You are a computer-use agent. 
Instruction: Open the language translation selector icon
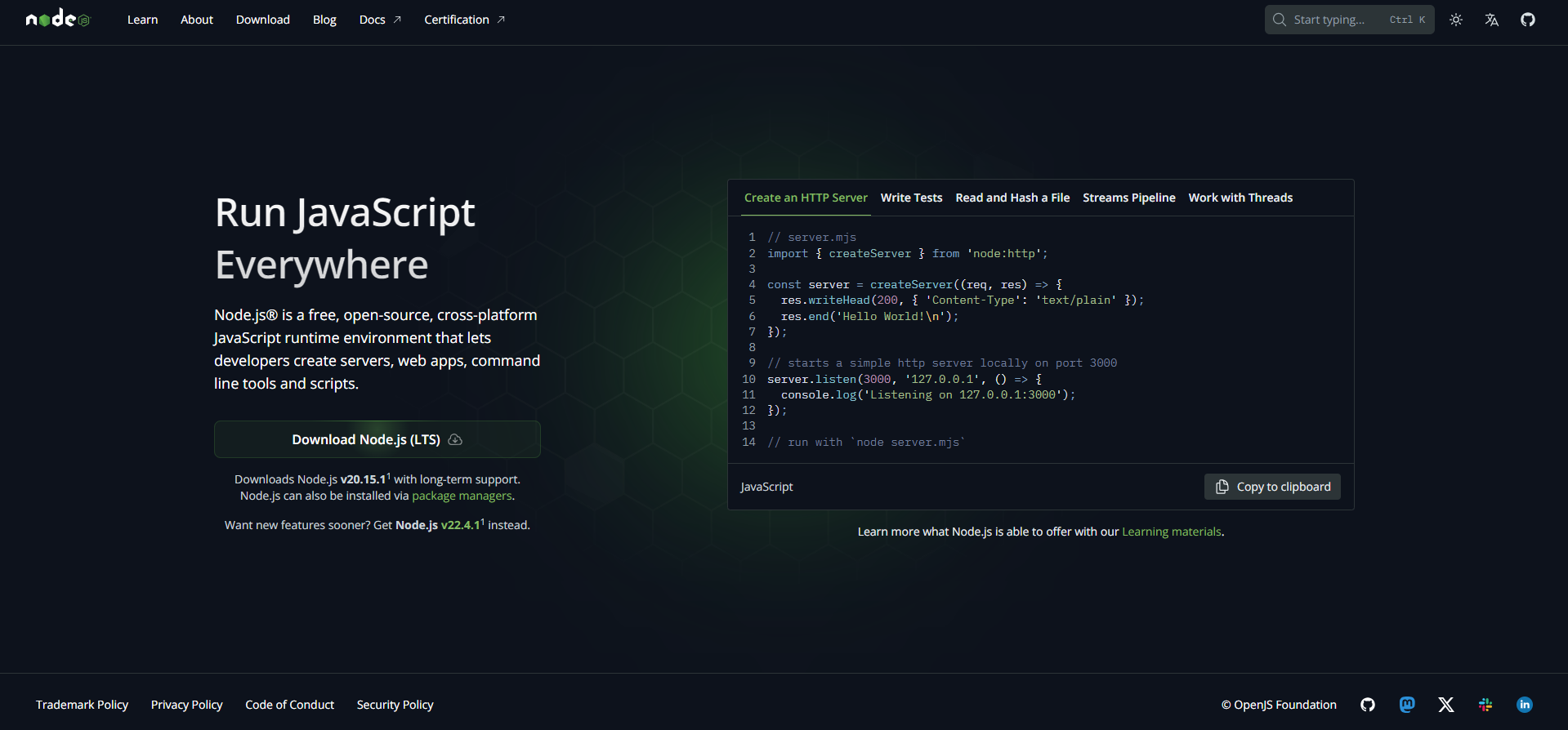tap(1492, 20)
